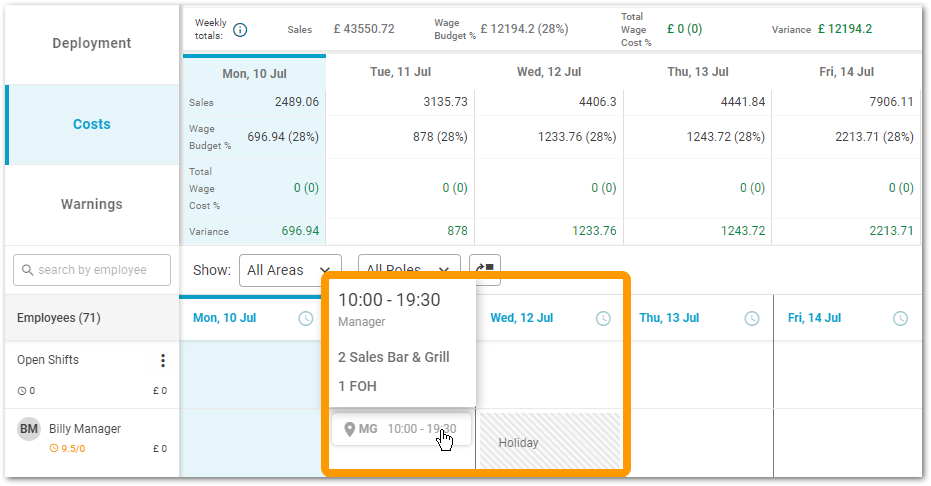
Task: Click the BM avatar for Billy Manager
Action: (29, 429)
